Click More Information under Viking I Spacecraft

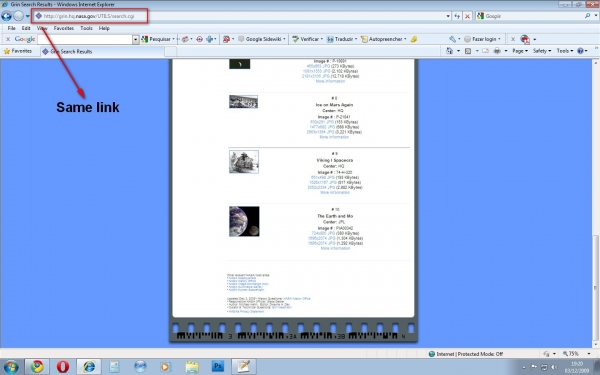pyautogui.click(x=335, y=192)
